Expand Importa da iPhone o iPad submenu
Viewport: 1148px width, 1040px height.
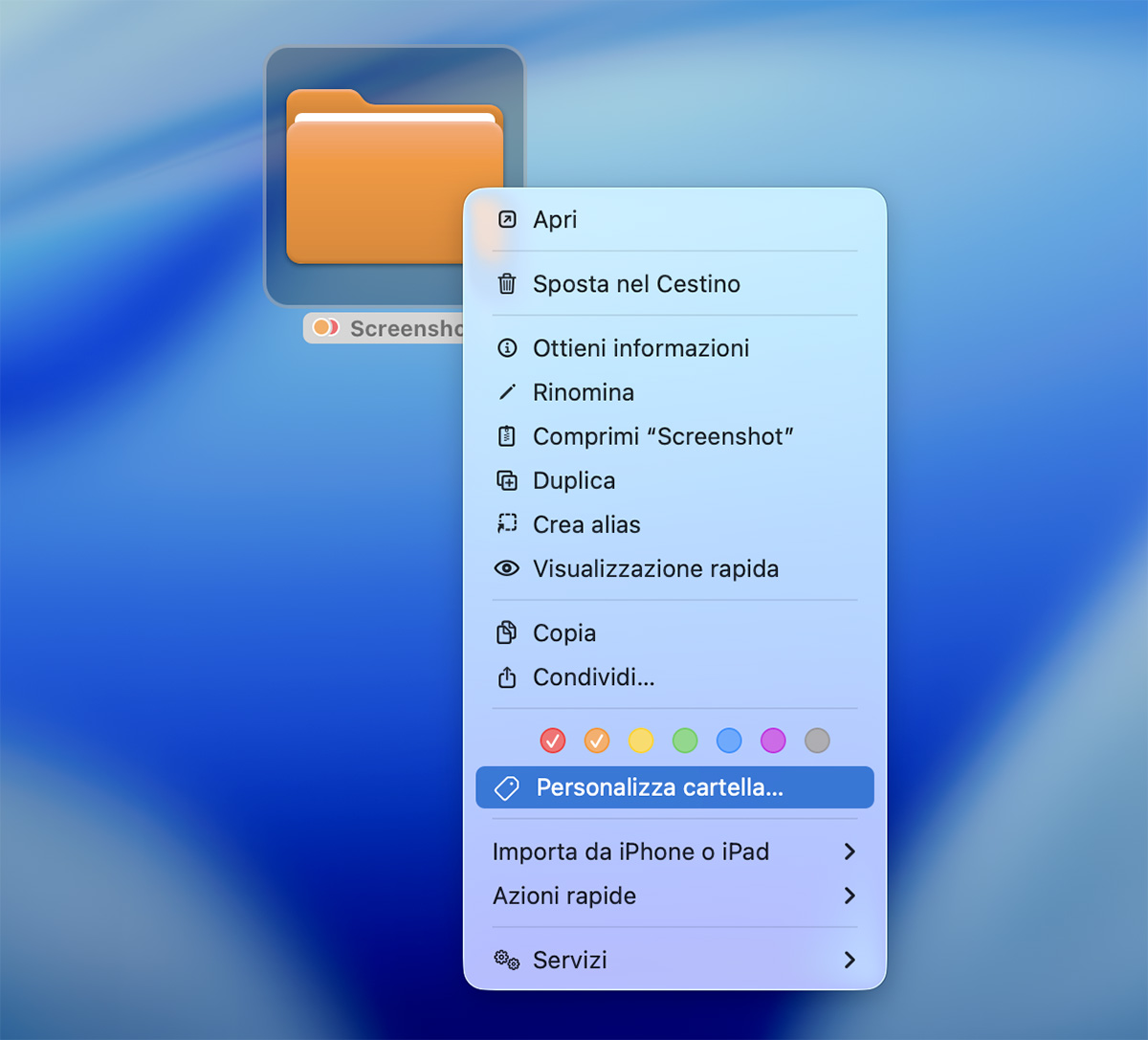pyautogui.click(x=849, y=852)
